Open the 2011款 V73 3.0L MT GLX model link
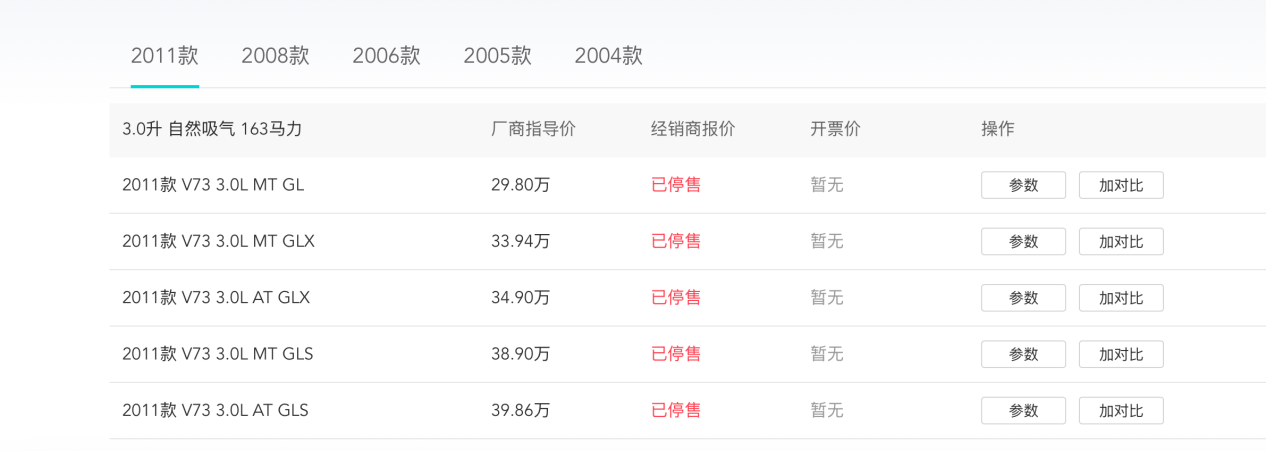1266x451 pixels. click(x=218, y=241)
